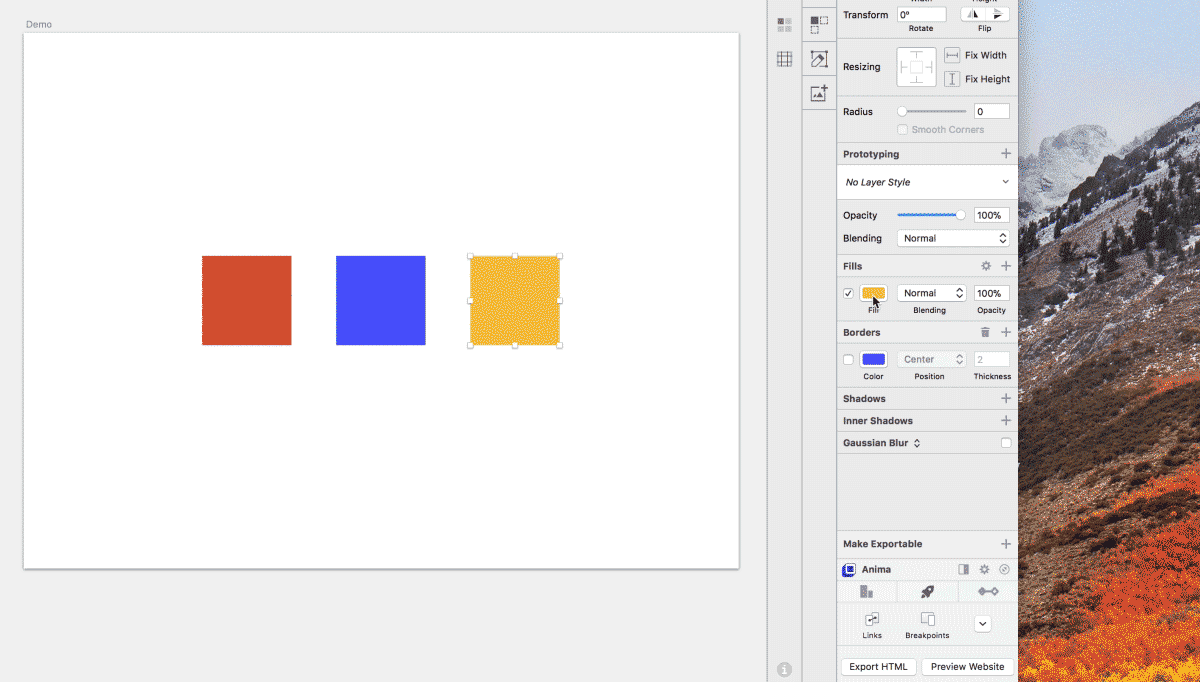The width and height of the screenshot is (1200, 682).
Task: Switch to the Anima layout buildings tab
Action: click(866, 592)
